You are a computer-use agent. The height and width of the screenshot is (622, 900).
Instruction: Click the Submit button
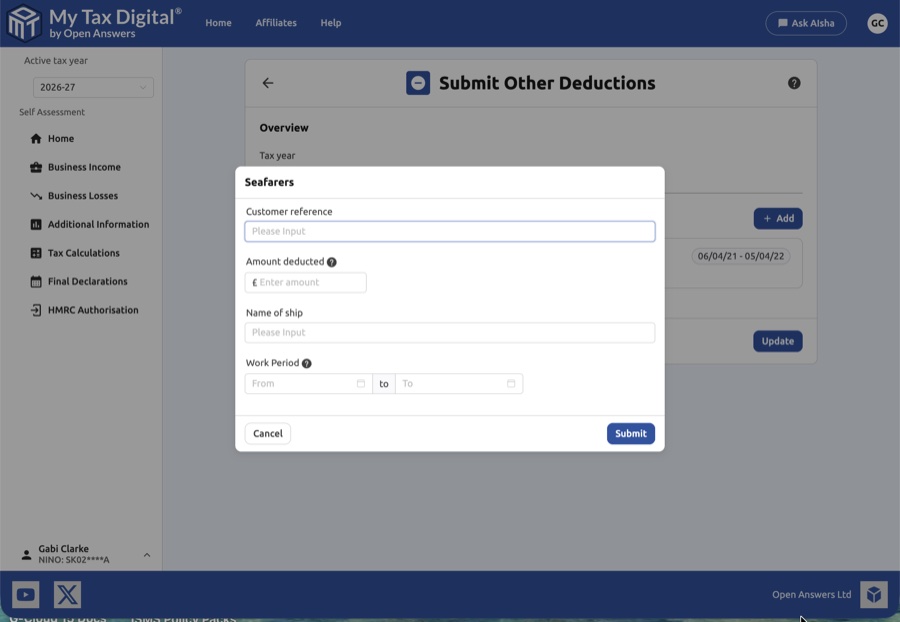630,433
